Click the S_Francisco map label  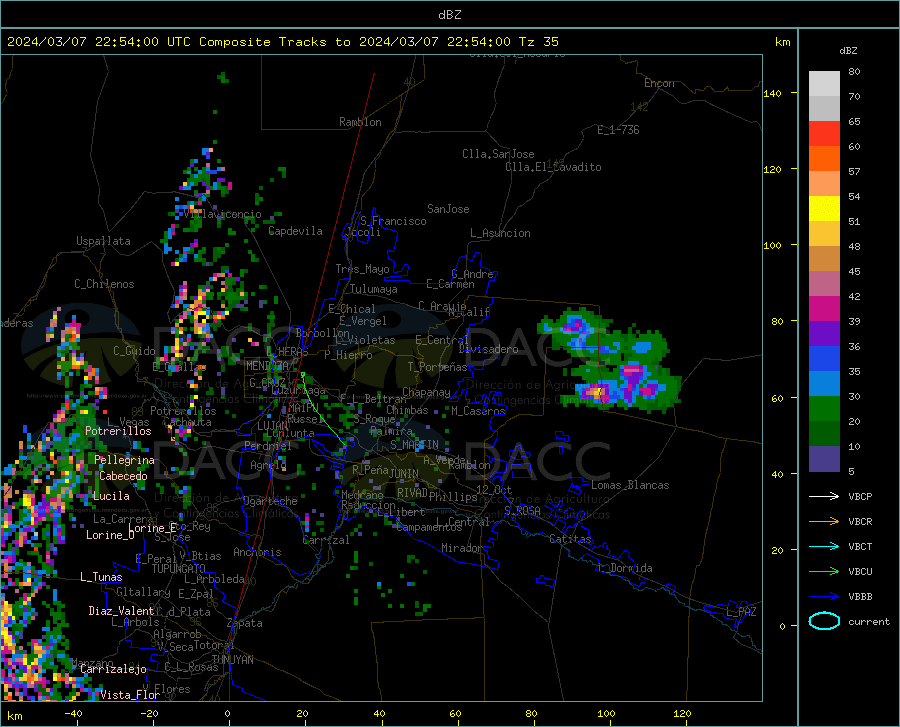pos(393,221)
